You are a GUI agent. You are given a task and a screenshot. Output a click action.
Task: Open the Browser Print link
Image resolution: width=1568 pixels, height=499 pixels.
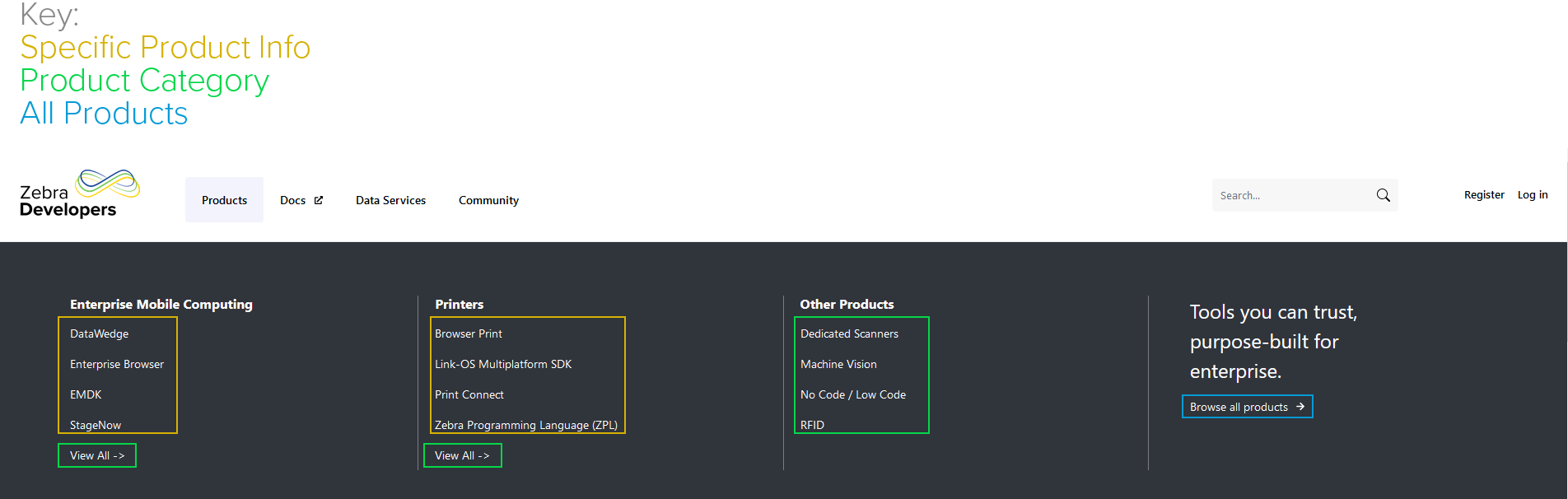click(469, 333)
